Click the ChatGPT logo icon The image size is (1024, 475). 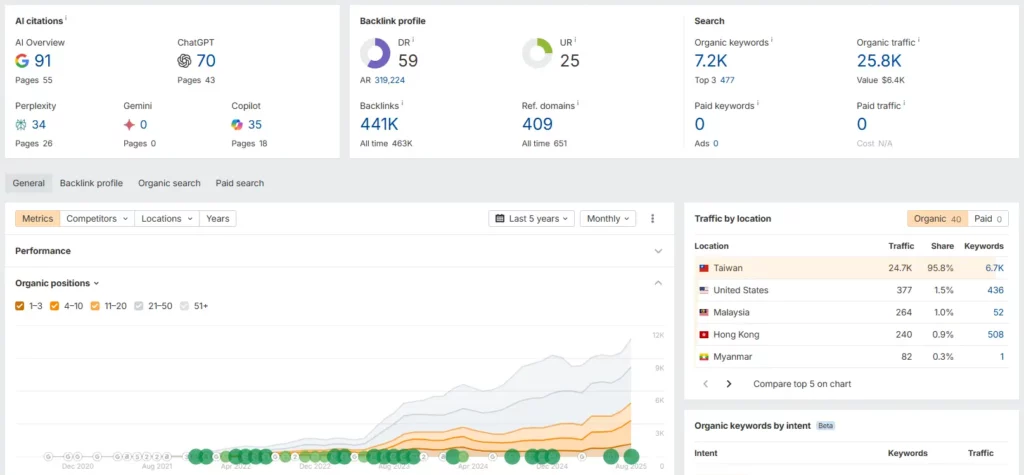184,61
